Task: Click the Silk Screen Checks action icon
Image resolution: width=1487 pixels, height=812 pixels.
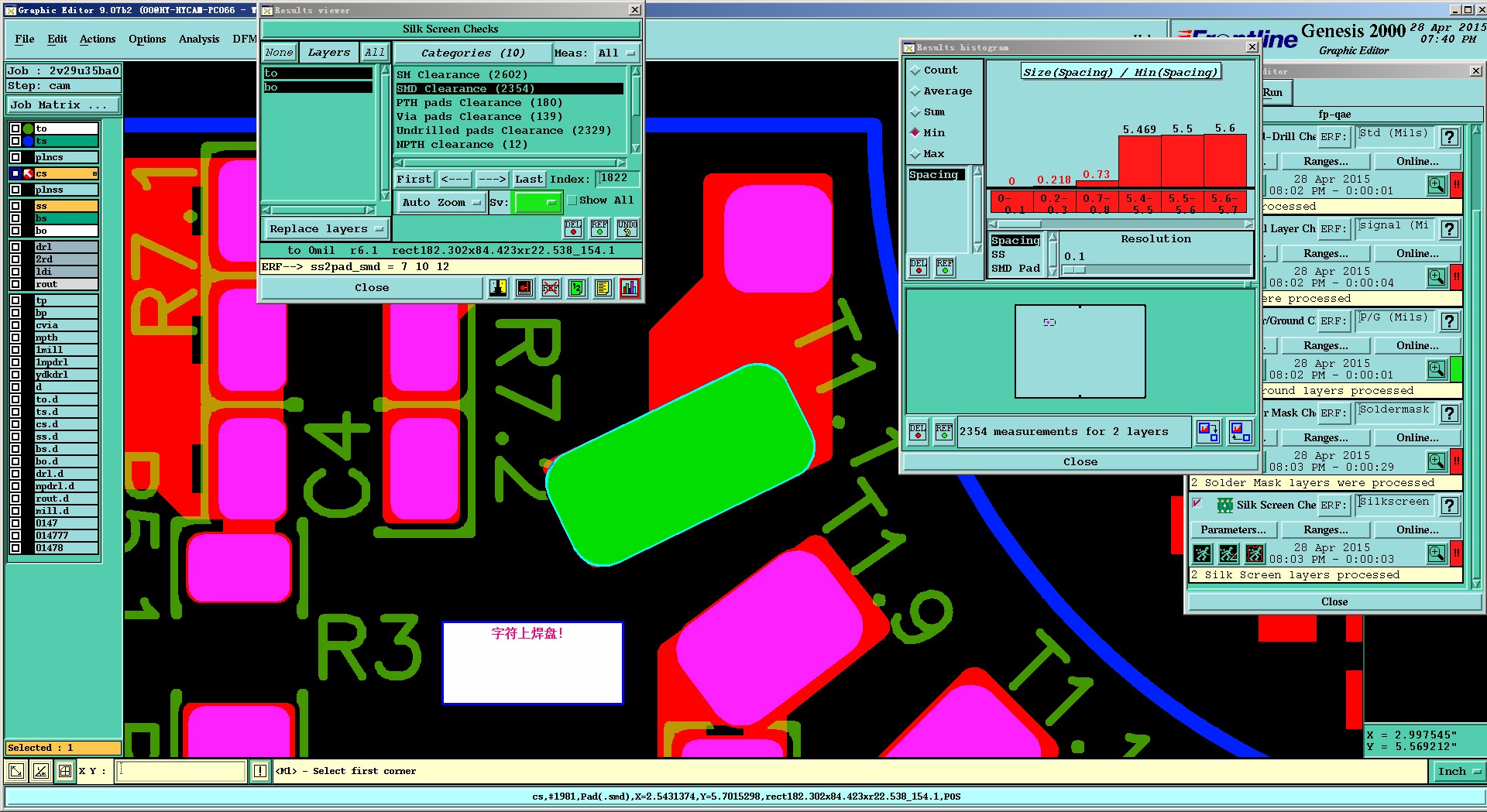Action: point(1225,505)
